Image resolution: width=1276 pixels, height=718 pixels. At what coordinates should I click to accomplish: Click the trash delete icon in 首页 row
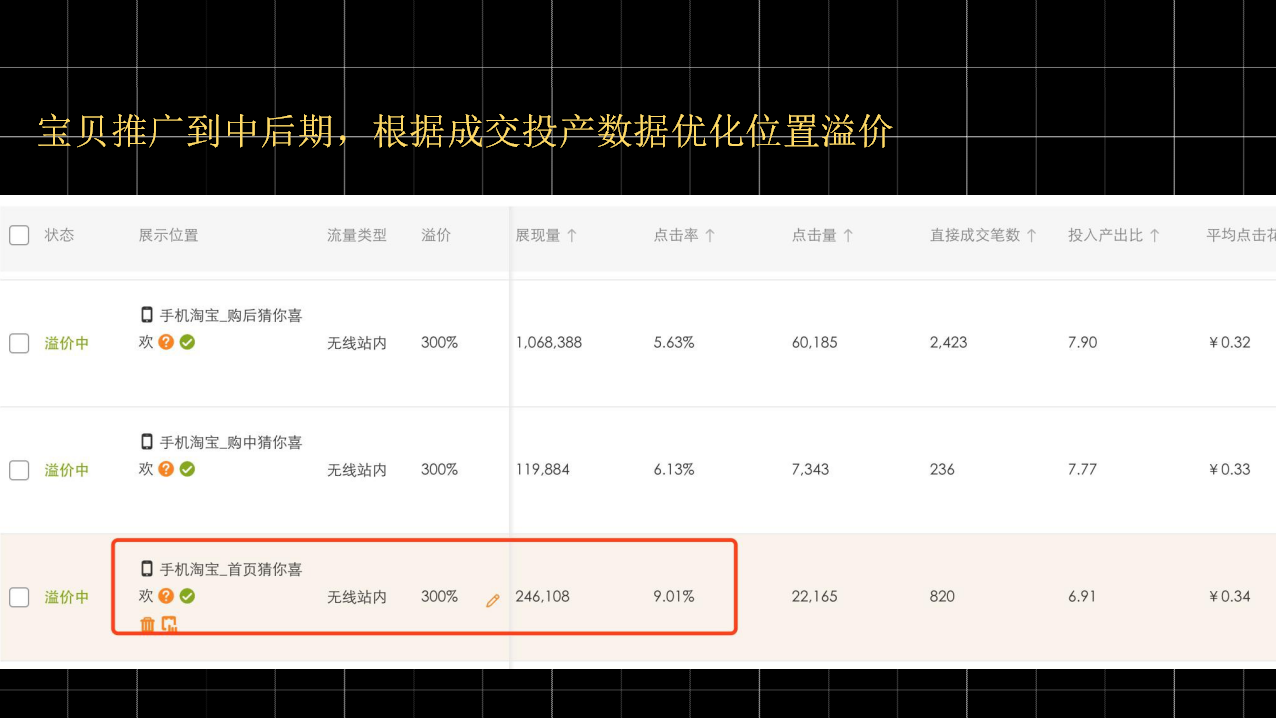pyautogui.click(x=147, y=624)
